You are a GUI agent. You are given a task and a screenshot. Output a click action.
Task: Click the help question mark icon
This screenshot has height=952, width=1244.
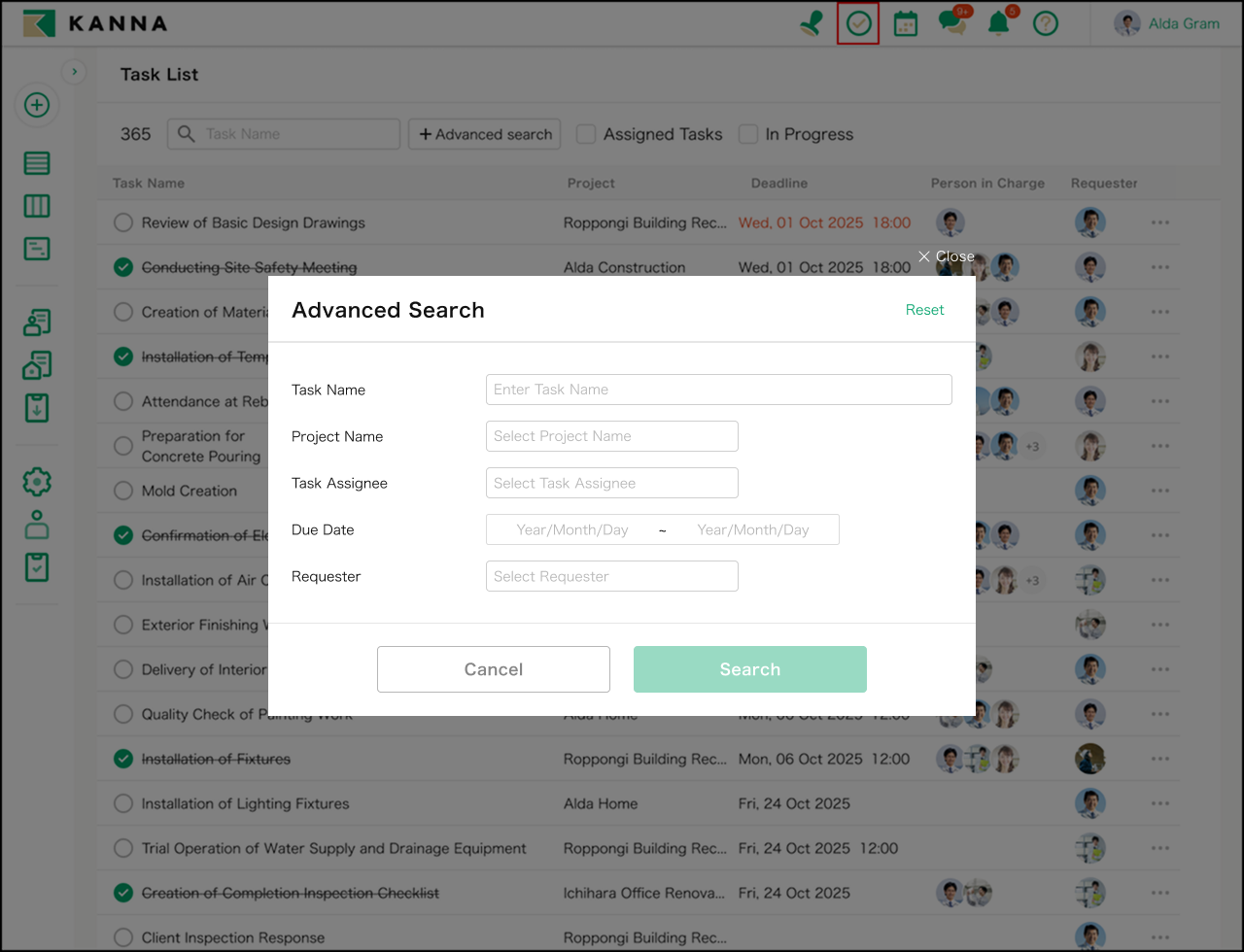coord(1046,24)
